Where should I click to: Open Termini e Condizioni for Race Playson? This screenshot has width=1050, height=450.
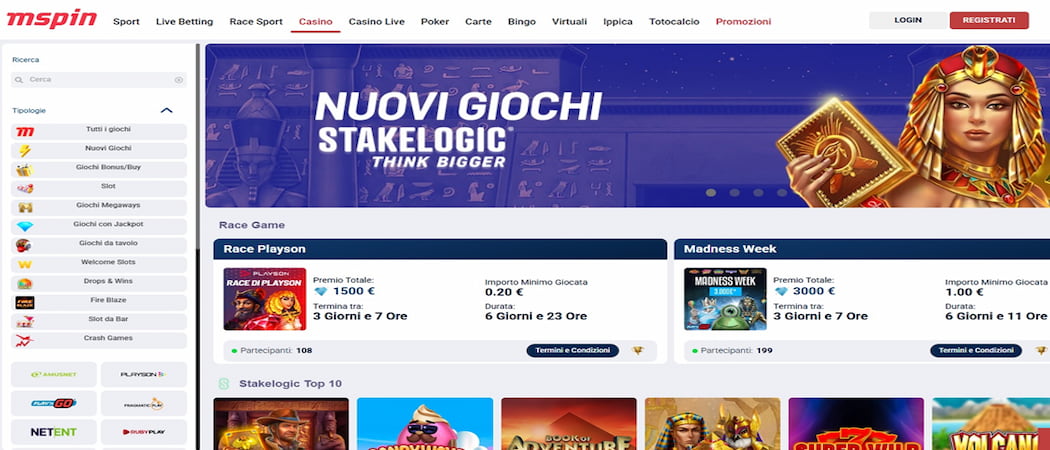(x=573, y=350)
